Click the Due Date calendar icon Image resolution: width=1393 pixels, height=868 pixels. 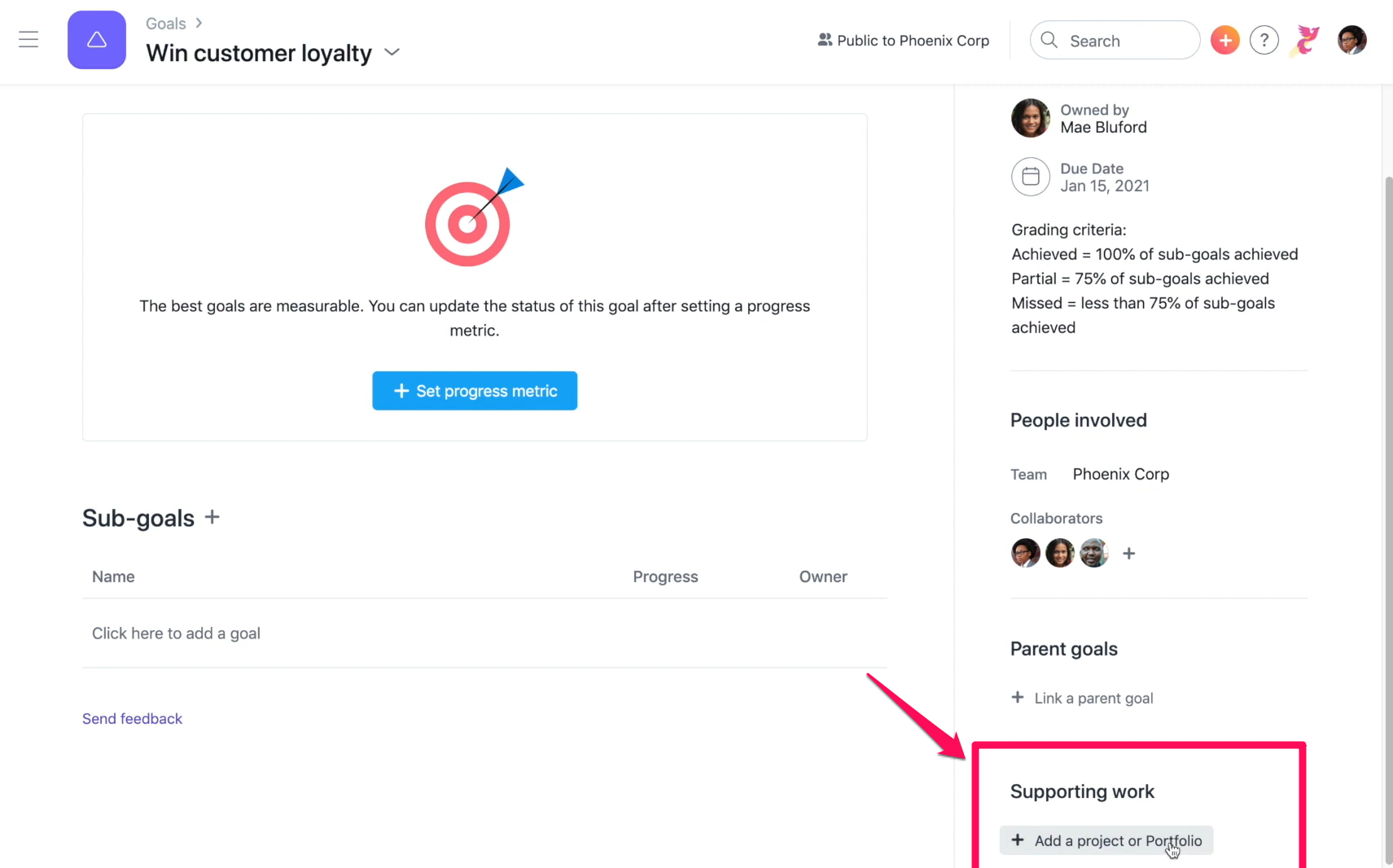click(x=1031, y=177)
